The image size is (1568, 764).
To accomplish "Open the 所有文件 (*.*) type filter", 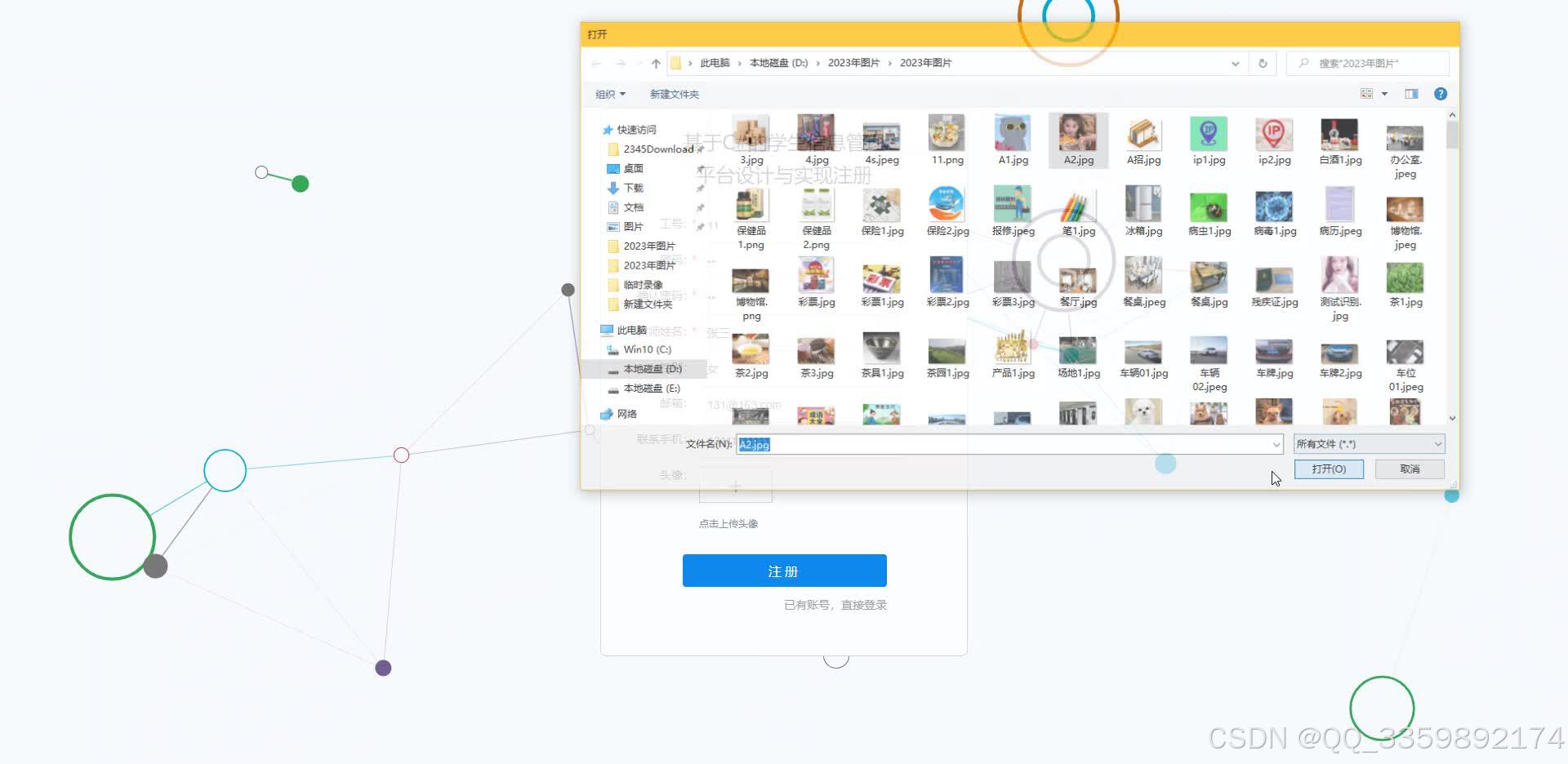I will click(x=1369, y=444).
